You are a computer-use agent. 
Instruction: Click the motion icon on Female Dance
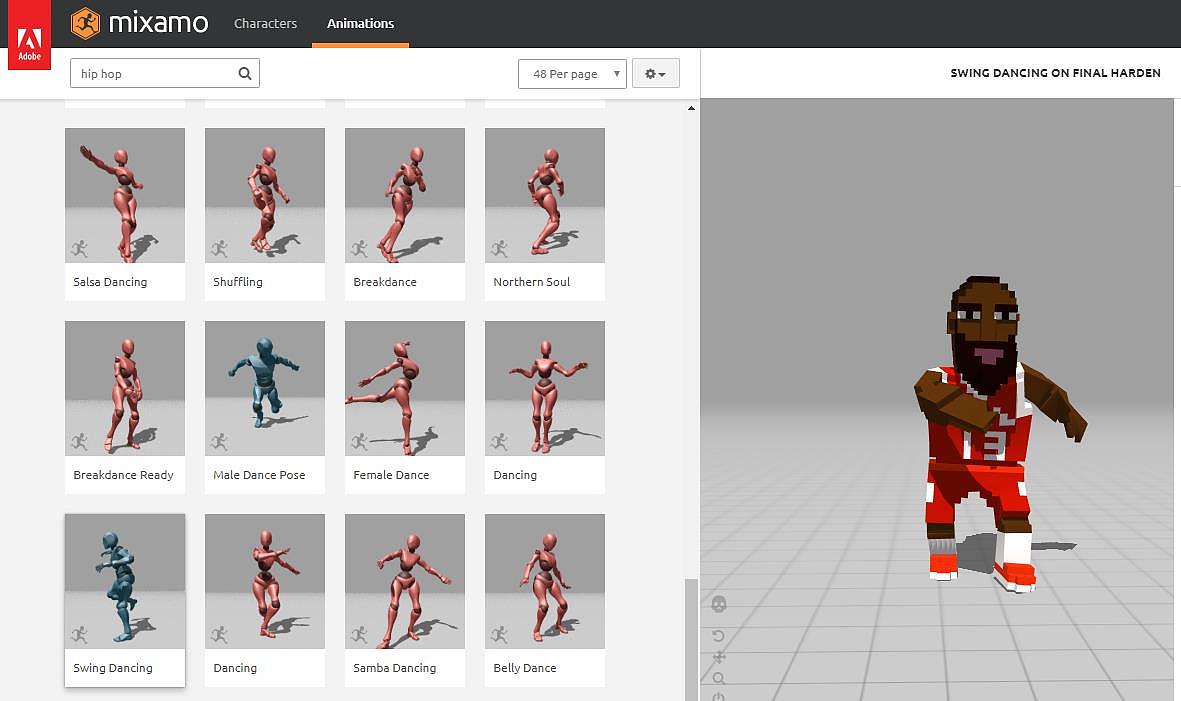click(x=359, y=442)
